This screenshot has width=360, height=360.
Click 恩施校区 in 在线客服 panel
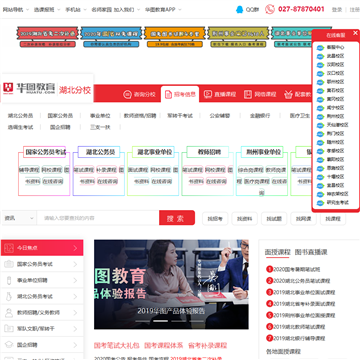tap(335, 168)
